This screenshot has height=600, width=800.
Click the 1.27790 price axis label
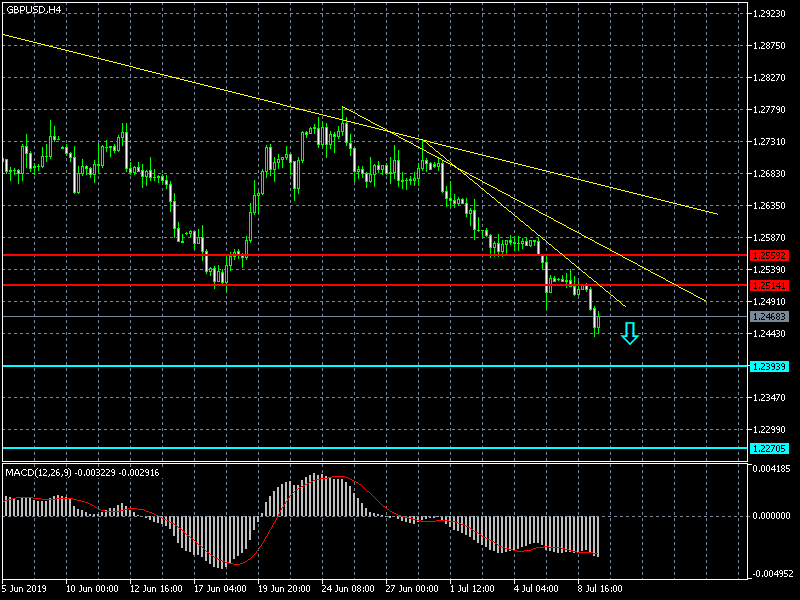pos(769,110)
